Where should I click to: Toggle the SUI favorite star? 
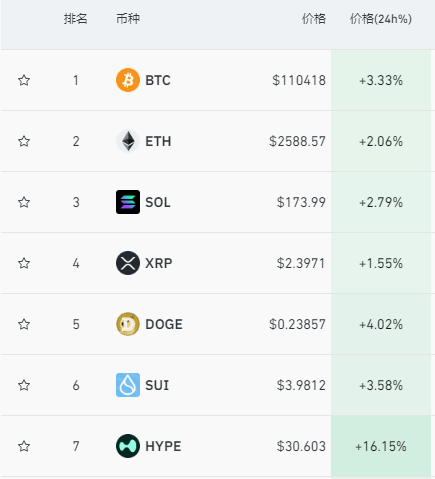point(24,385)
